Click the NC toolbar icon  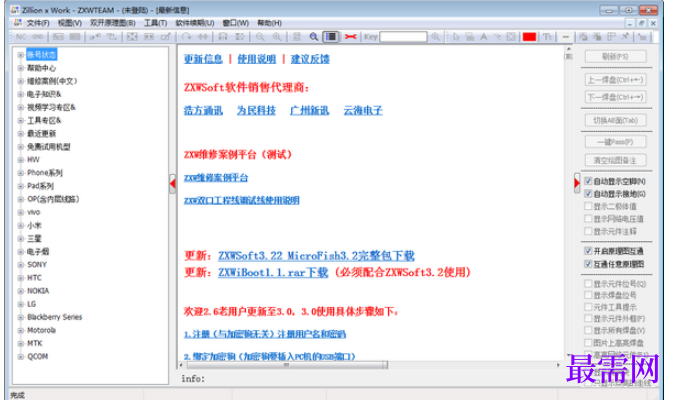click(x=21, y=37)
